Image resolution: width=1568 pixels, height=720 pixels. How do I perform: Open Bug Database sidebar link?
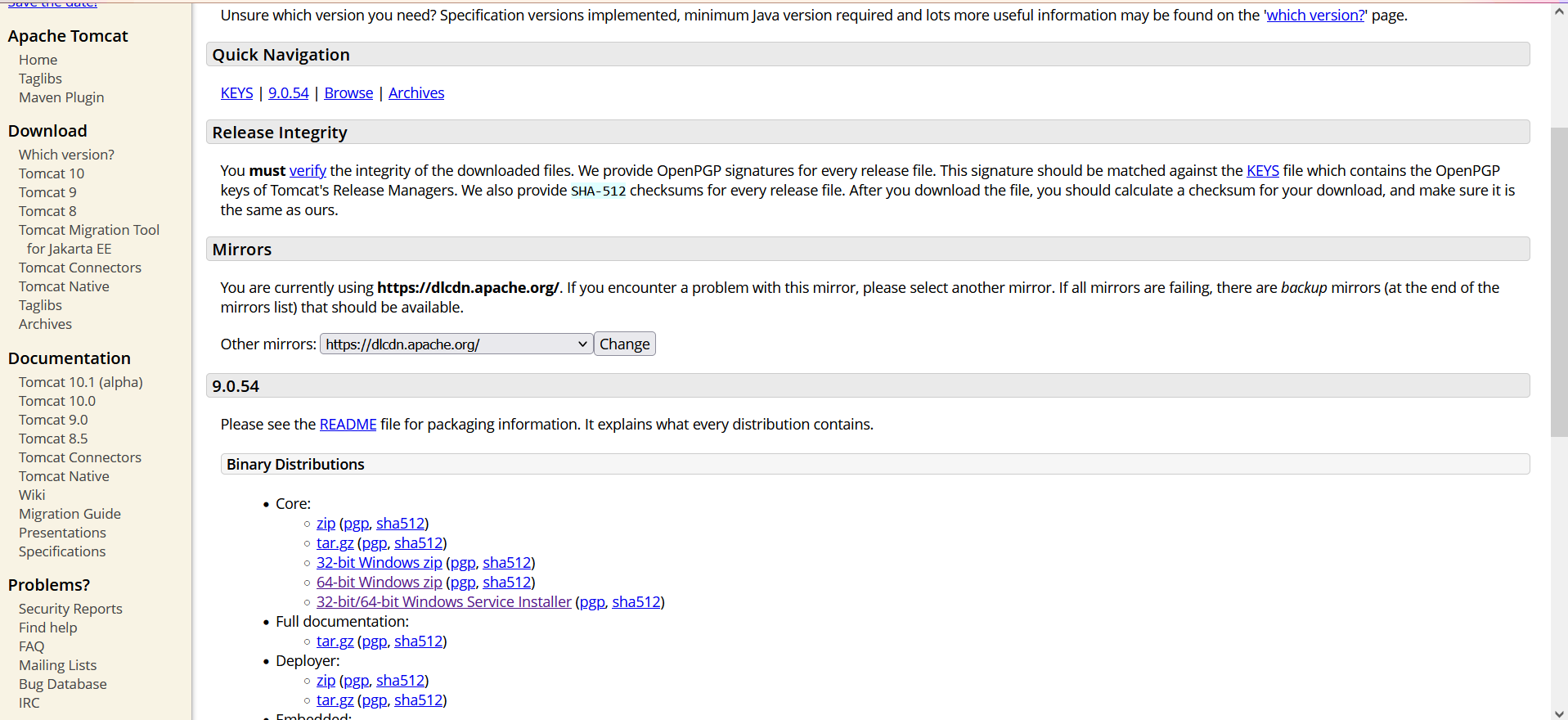63,684
